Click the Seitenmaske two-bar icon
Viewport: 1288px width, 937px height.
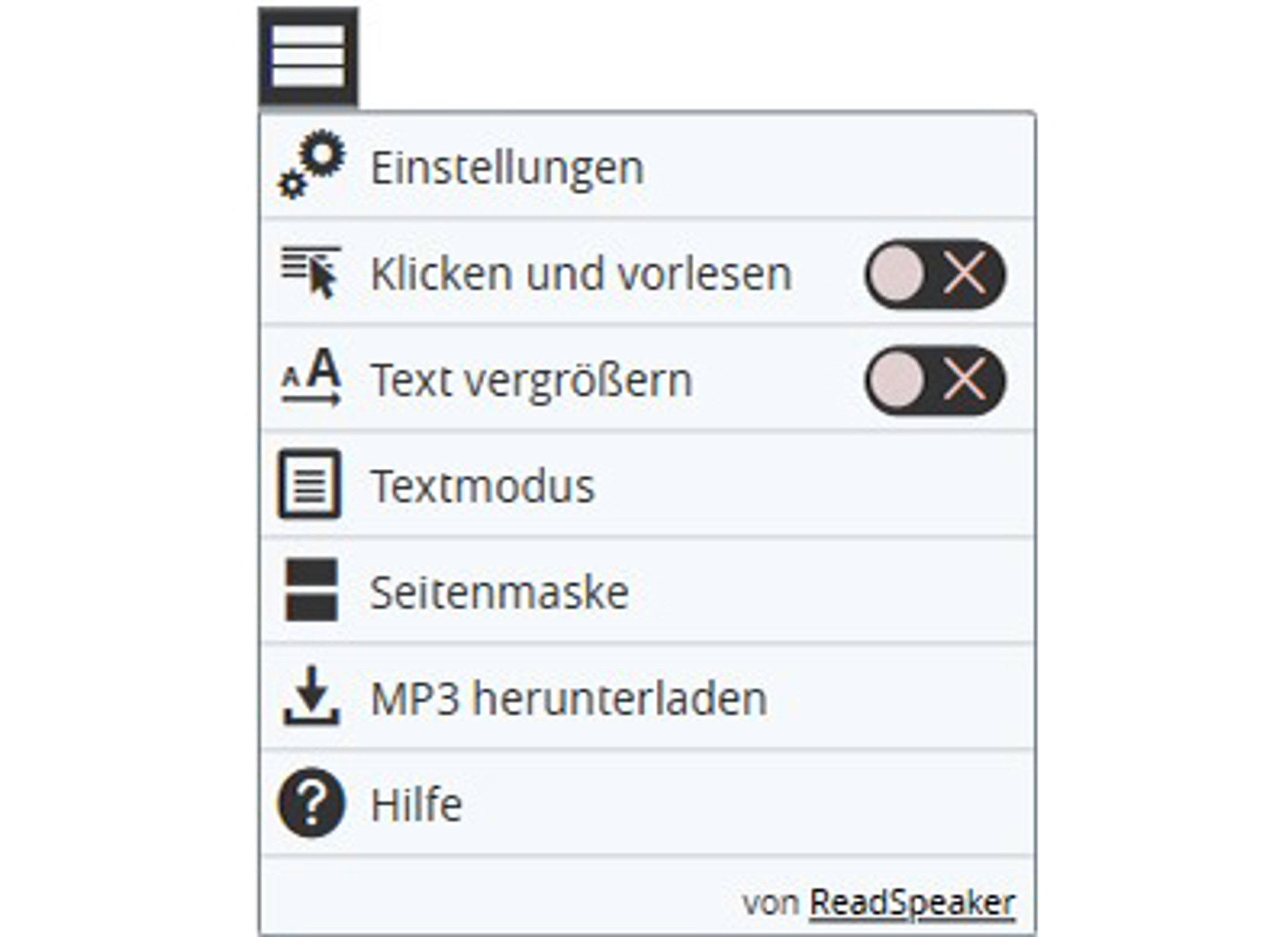click(311, 590)
